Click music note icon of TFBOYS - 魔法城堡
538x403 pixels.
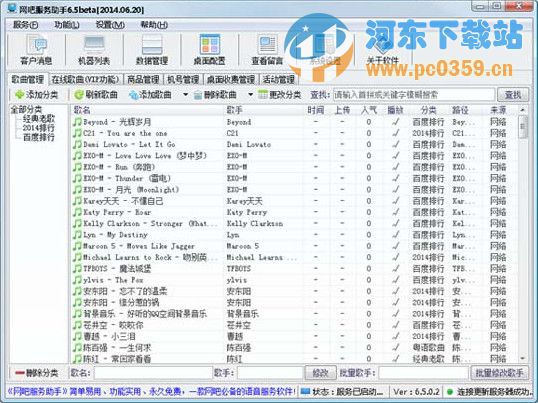77,269
